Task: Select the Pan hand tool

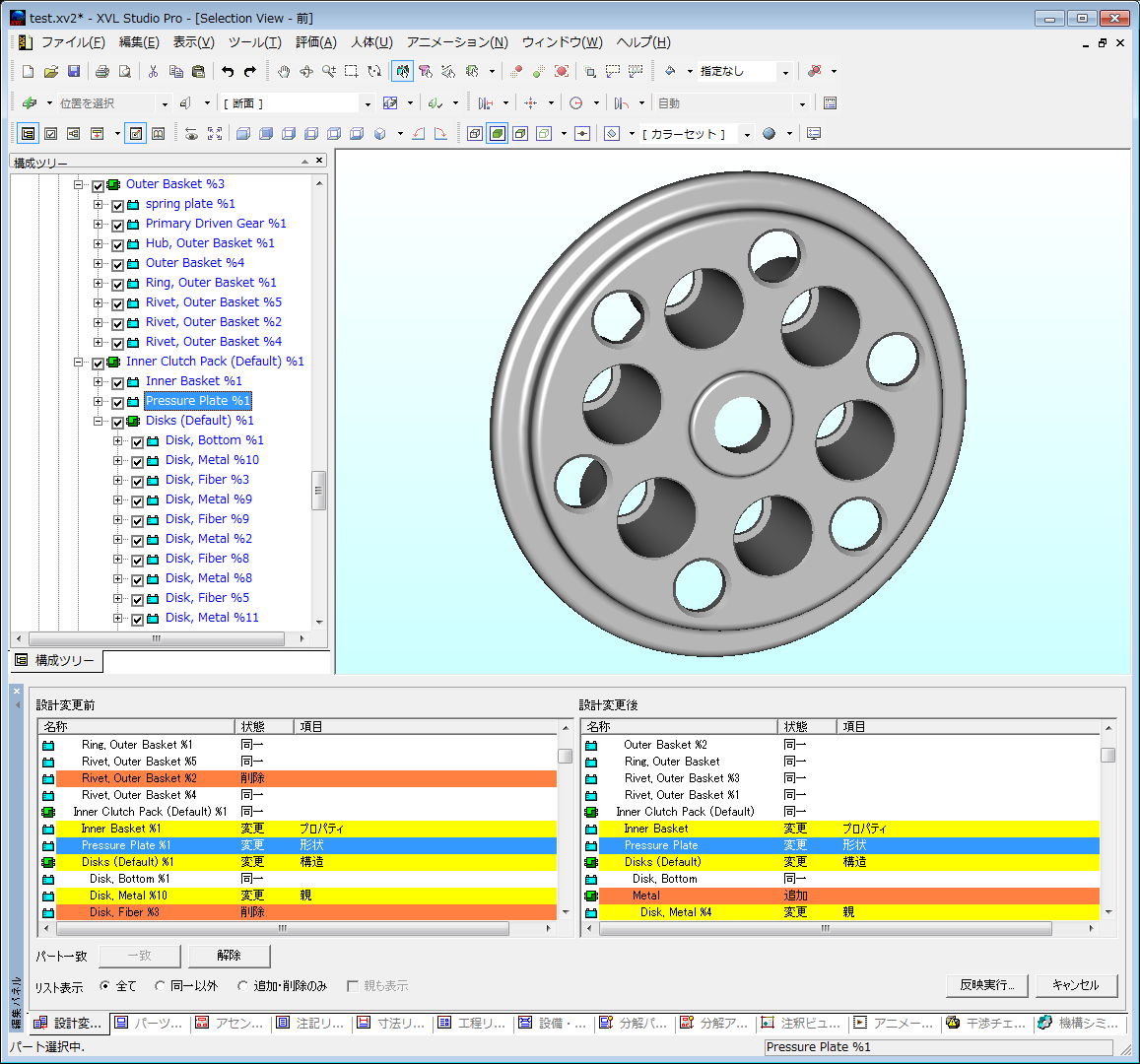Action: coord(284,71)
